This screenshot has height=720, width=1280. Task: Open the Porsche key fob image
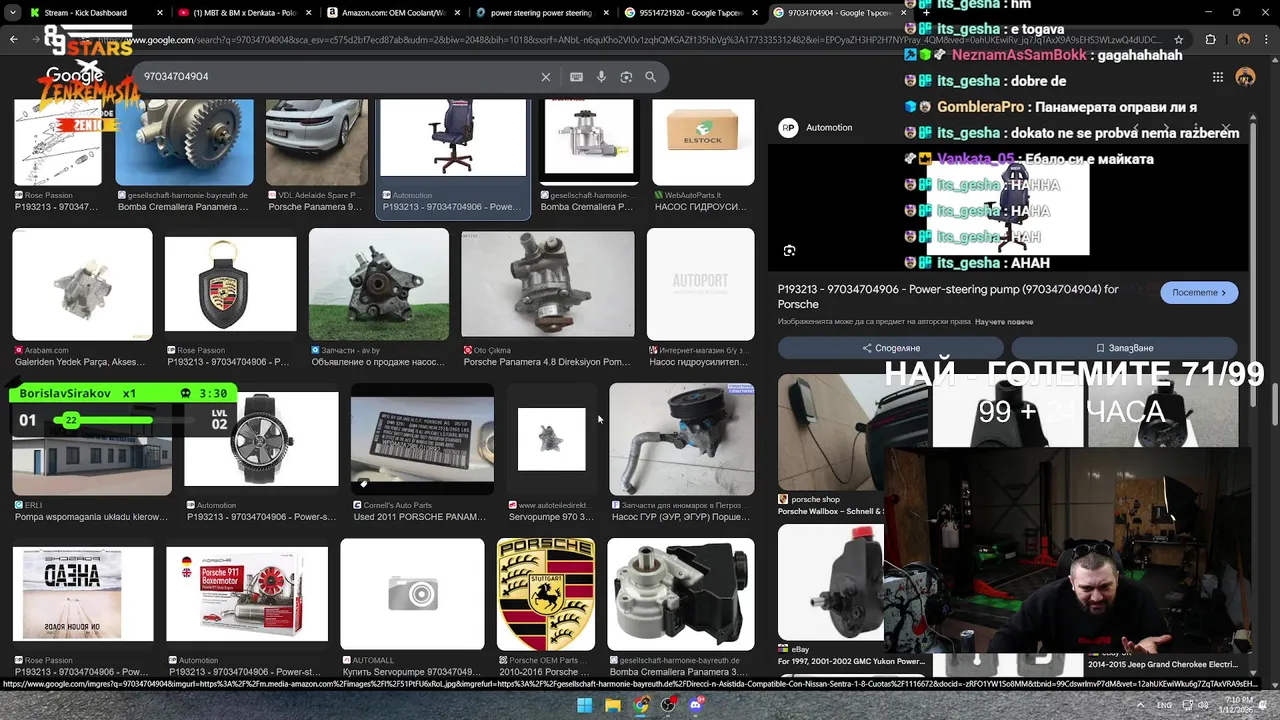click(x=230, y=284)
